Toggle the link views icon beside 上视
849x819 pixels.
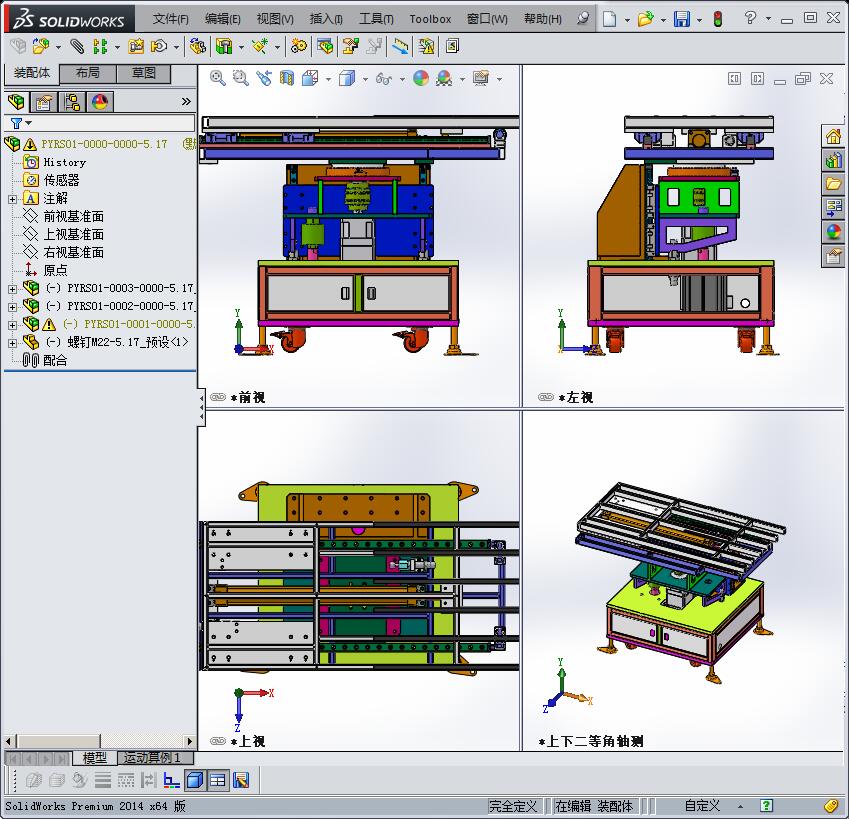click(218, 741)
